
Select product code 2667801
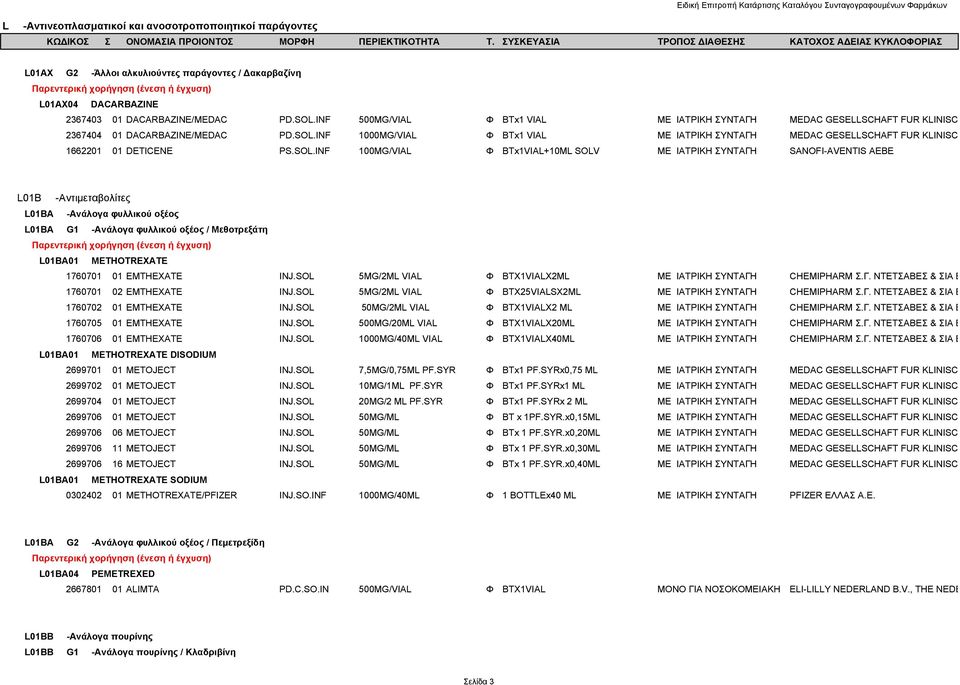84,590
